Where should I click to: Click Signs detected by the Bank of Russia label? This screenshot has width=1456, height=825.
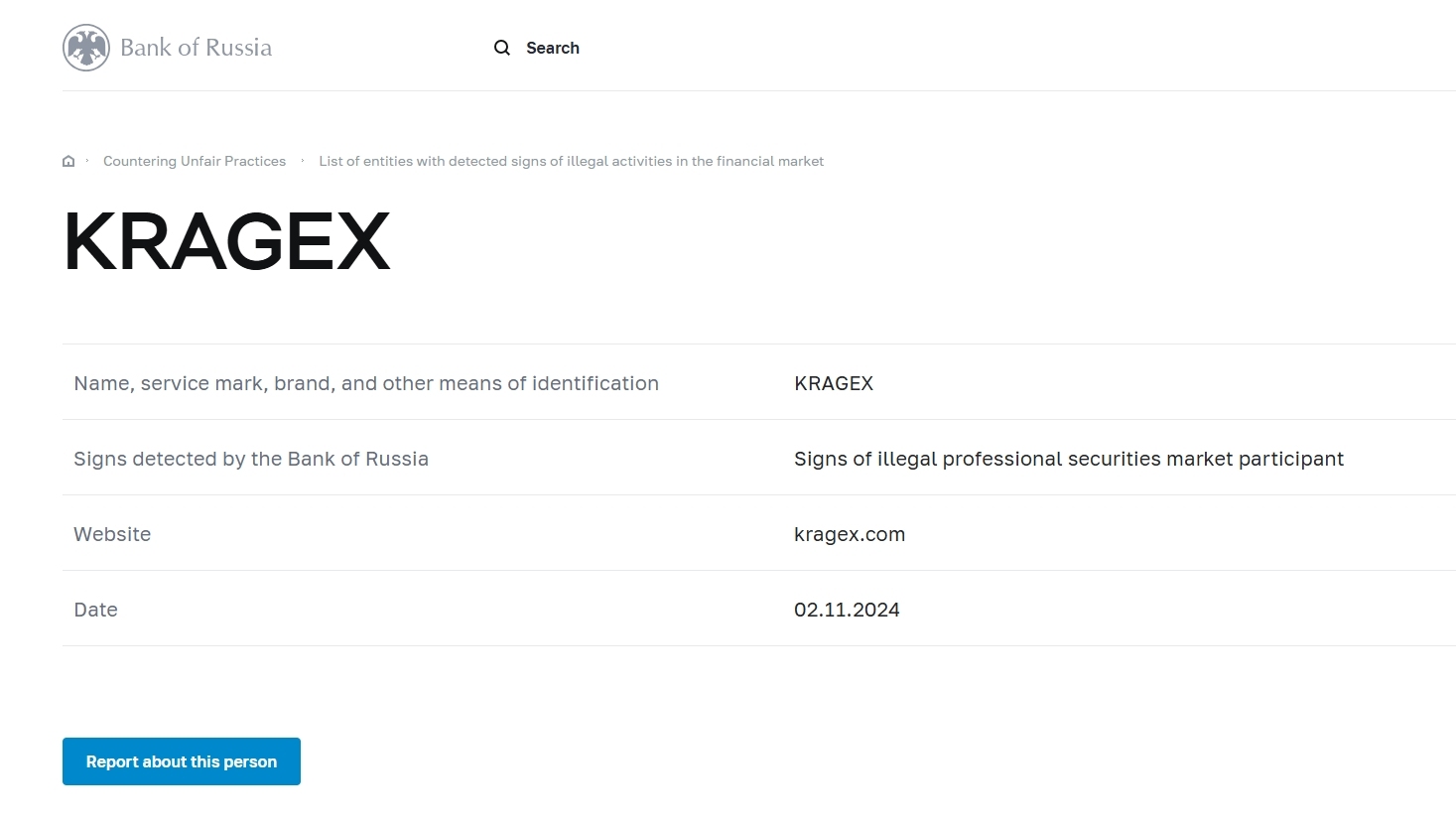pos(251,459)
